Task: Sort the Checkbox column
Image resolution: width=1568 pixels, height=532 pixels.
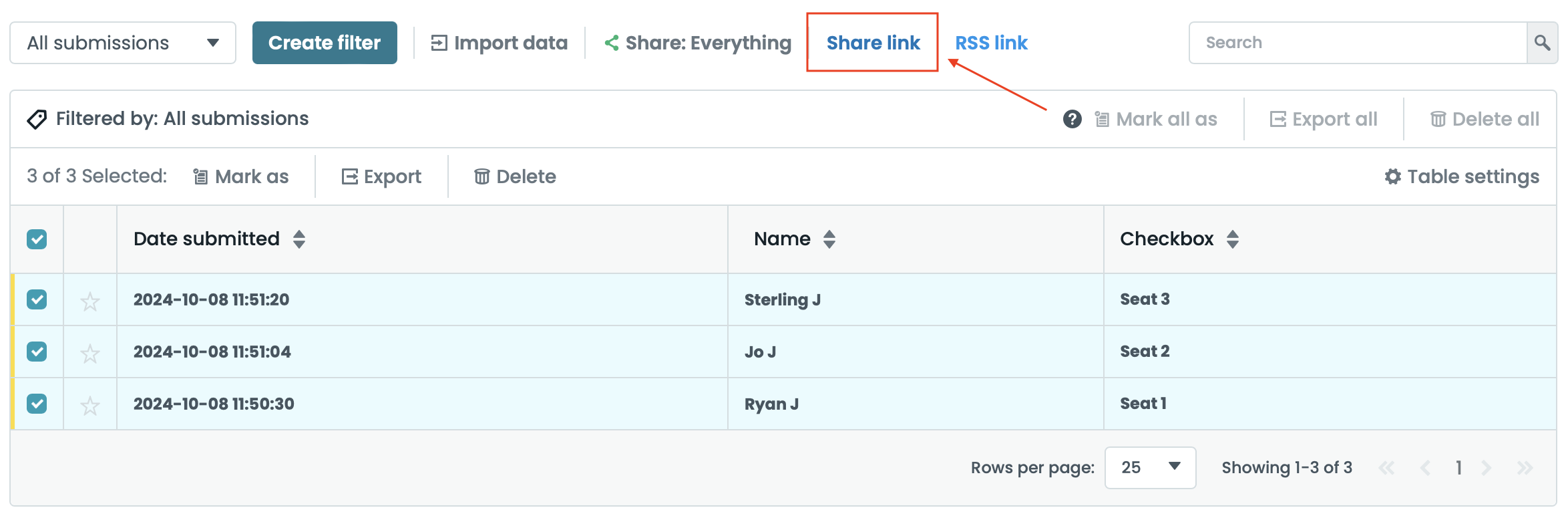Action: (1233, 239)
